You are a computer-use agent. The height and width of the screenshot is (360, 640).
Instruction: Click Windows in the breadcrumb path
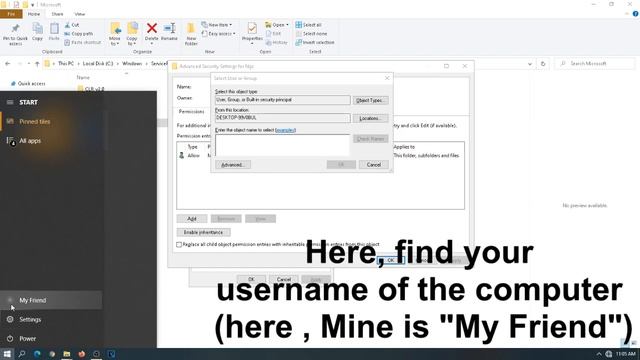point(132,64)
